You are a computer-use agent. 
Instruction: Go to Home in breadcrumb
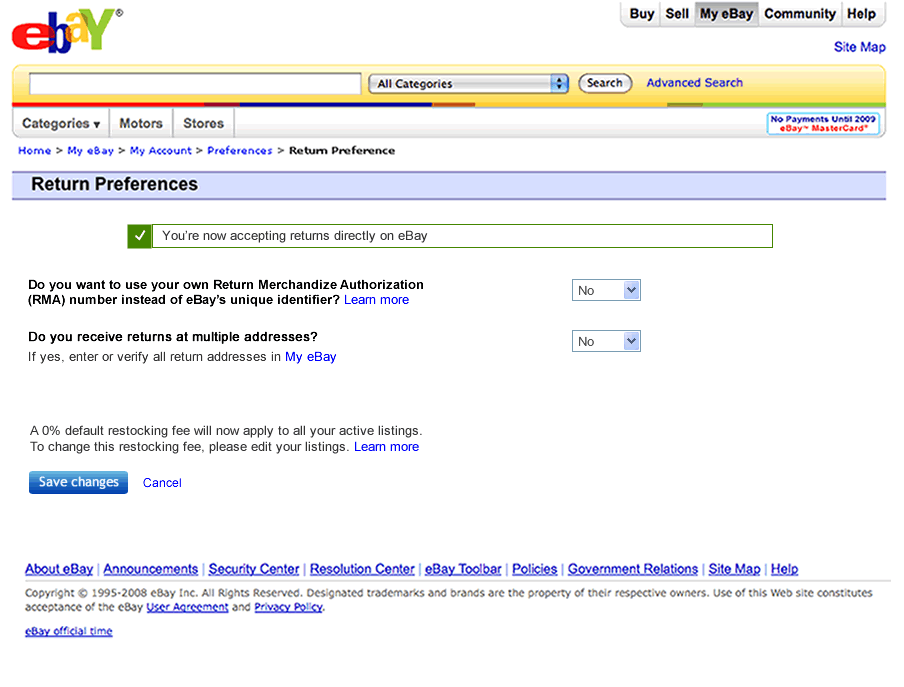tap(35, 150)
